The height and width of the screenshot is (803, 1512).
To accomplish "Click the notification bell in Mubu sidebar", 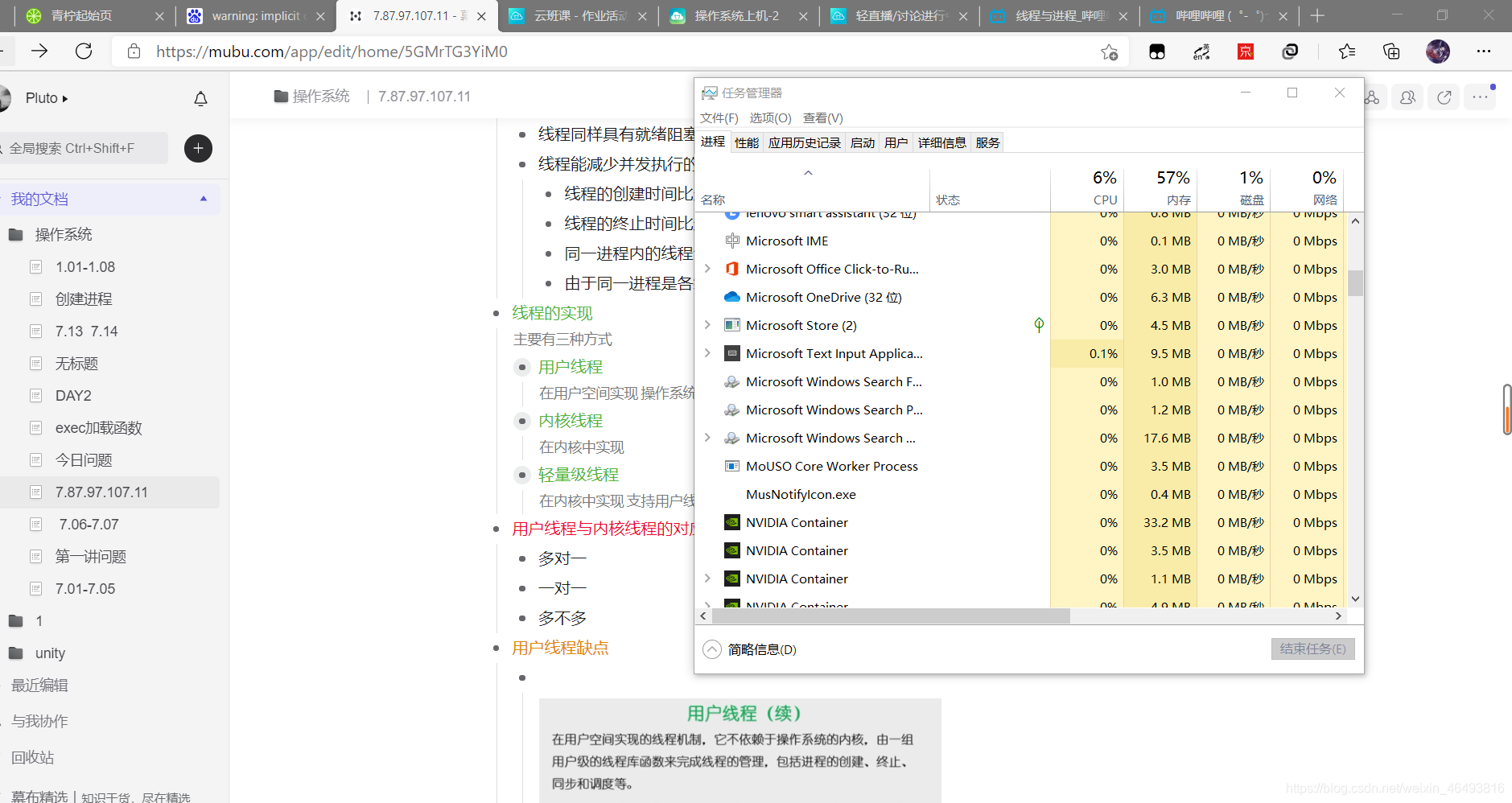I will coord(201,98).
